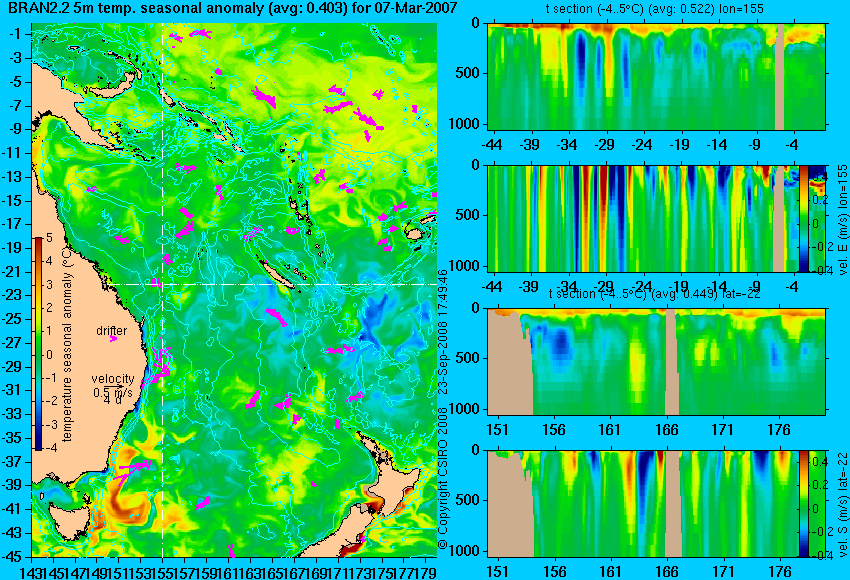
Task: Click the 't section' title ending in lon=155
Action: point(654,9)
